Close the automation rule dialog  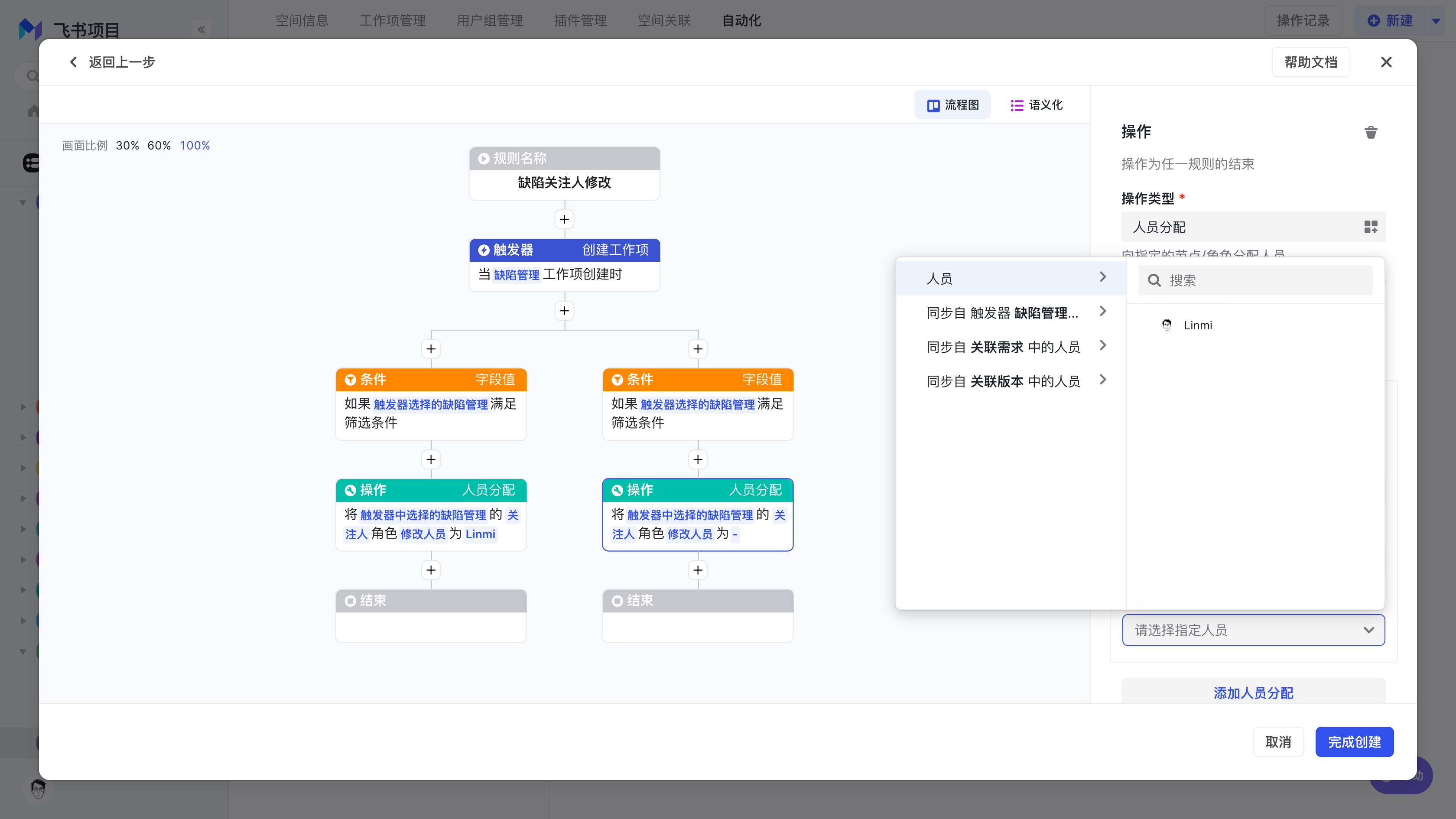click(1386, 62)
